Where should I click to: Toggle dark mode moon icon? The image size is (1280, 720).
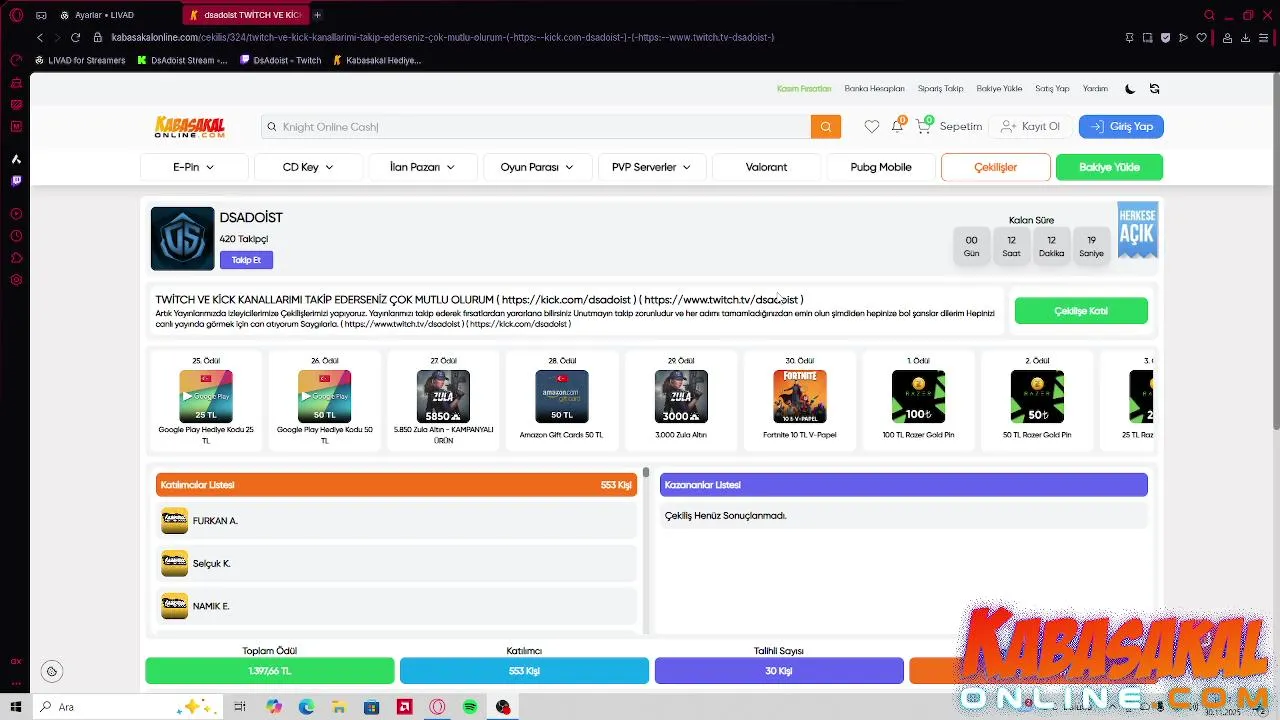1130,89
